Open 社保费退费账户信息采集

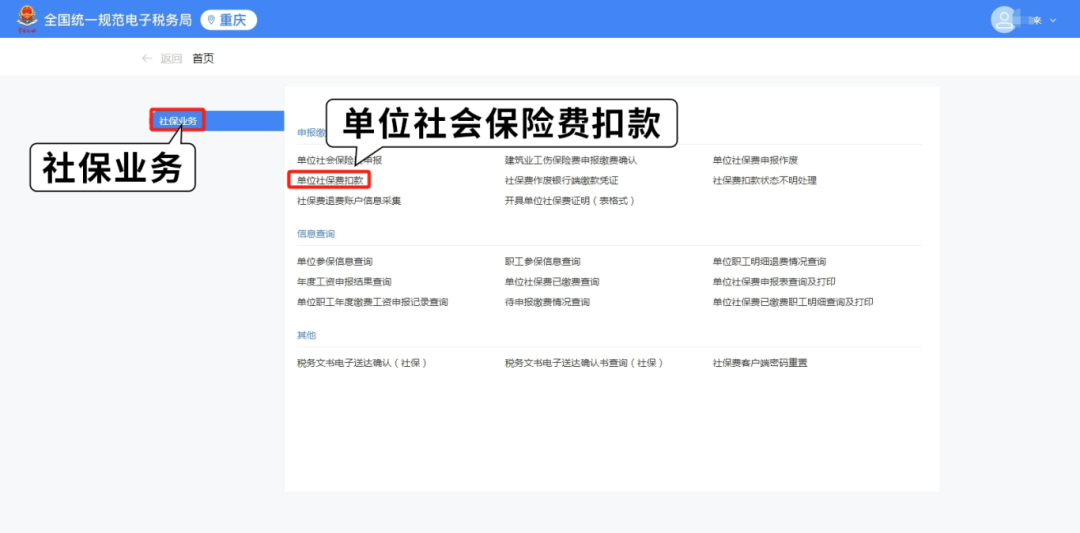349,201
